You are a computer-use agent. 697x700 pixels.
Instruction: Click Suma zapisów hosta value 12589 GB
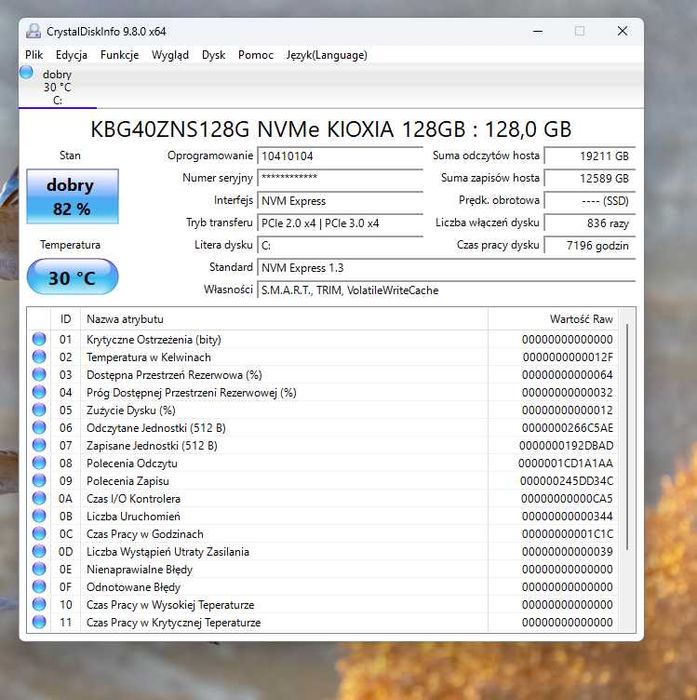point(589,179)
